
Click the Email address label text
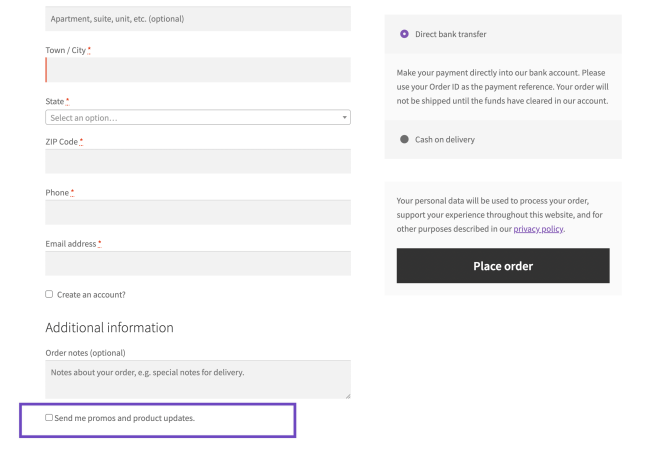tap(71, 244)
